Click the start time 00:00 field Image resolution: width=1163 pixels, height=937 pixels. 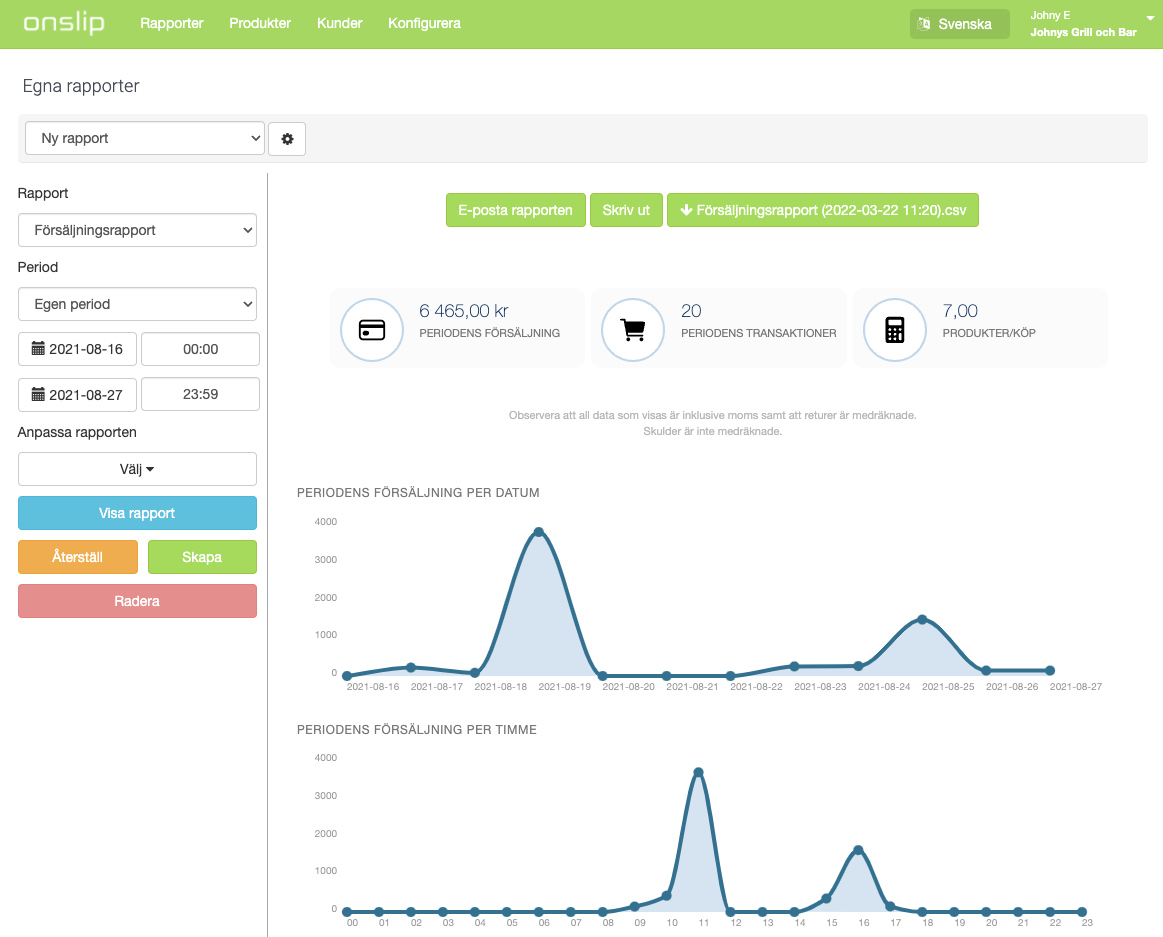point(200,349)
